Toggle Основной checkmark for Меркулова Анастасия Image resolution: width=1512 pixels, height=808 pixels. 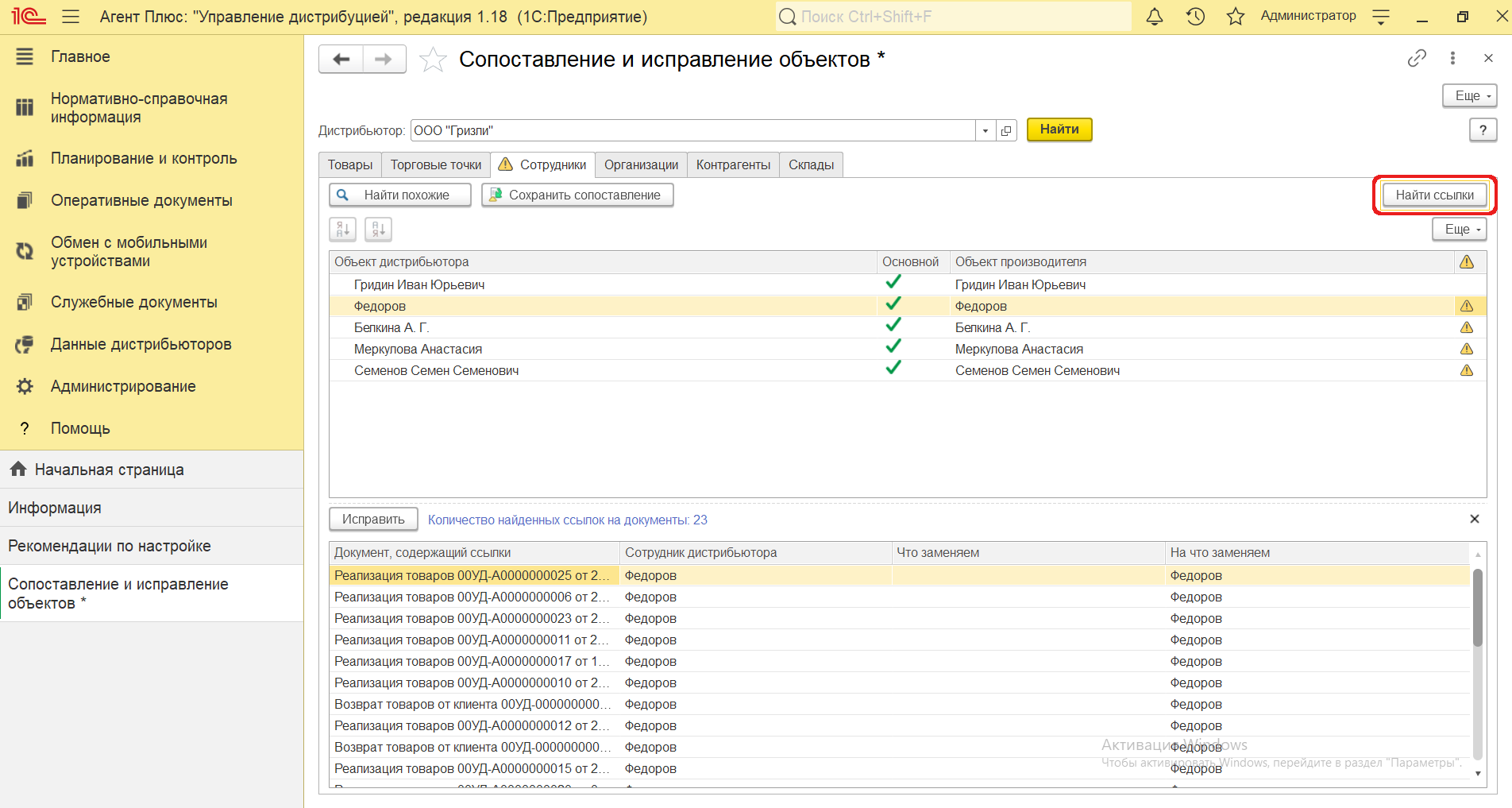[x=893, y=346]
